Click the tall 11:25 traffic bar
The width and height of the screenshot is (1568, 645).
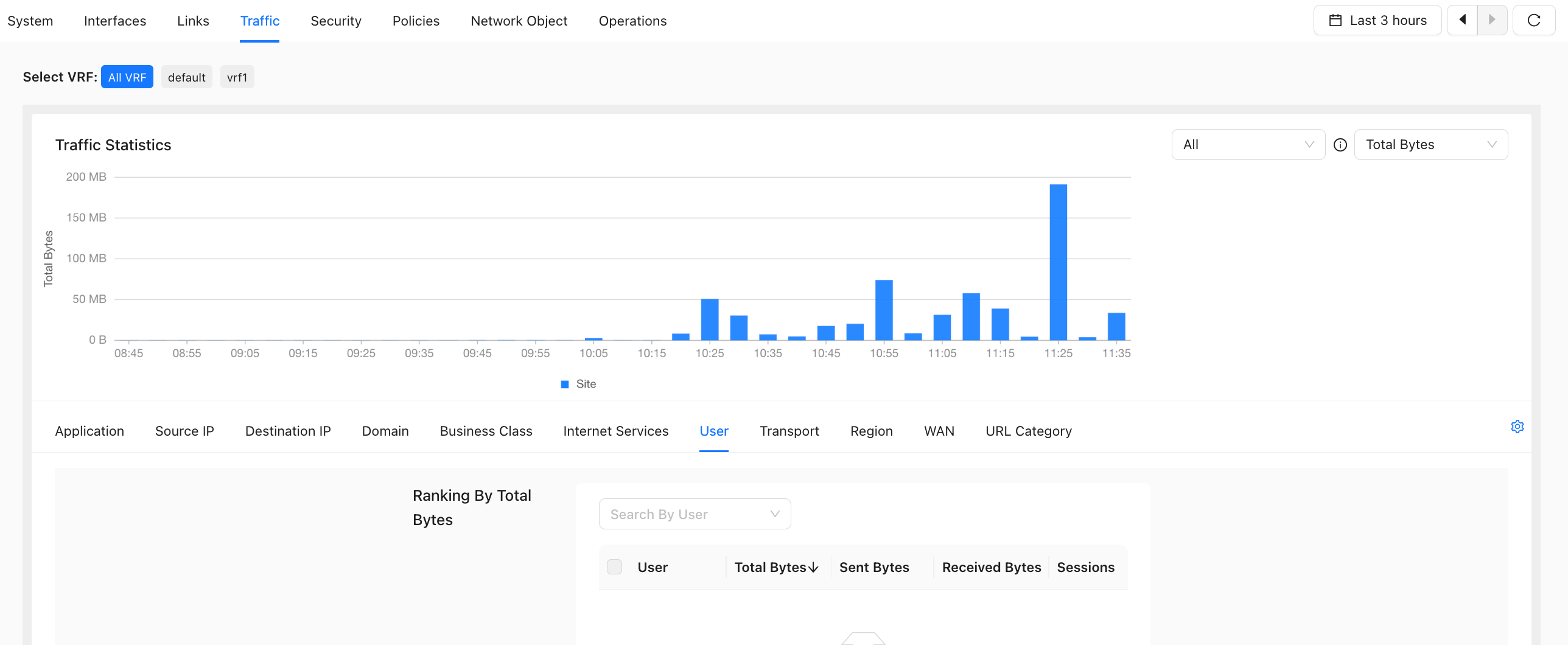point(1059,262)
